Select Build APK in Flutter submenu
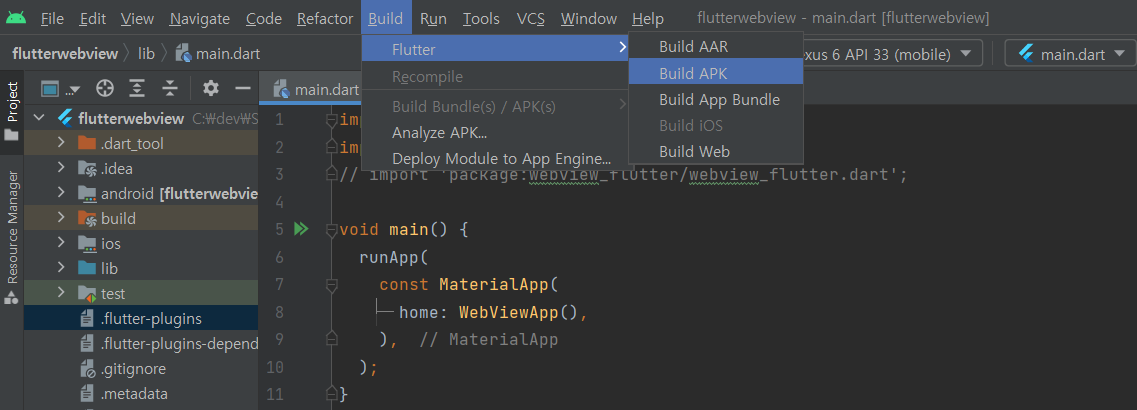 coord(716,73)
